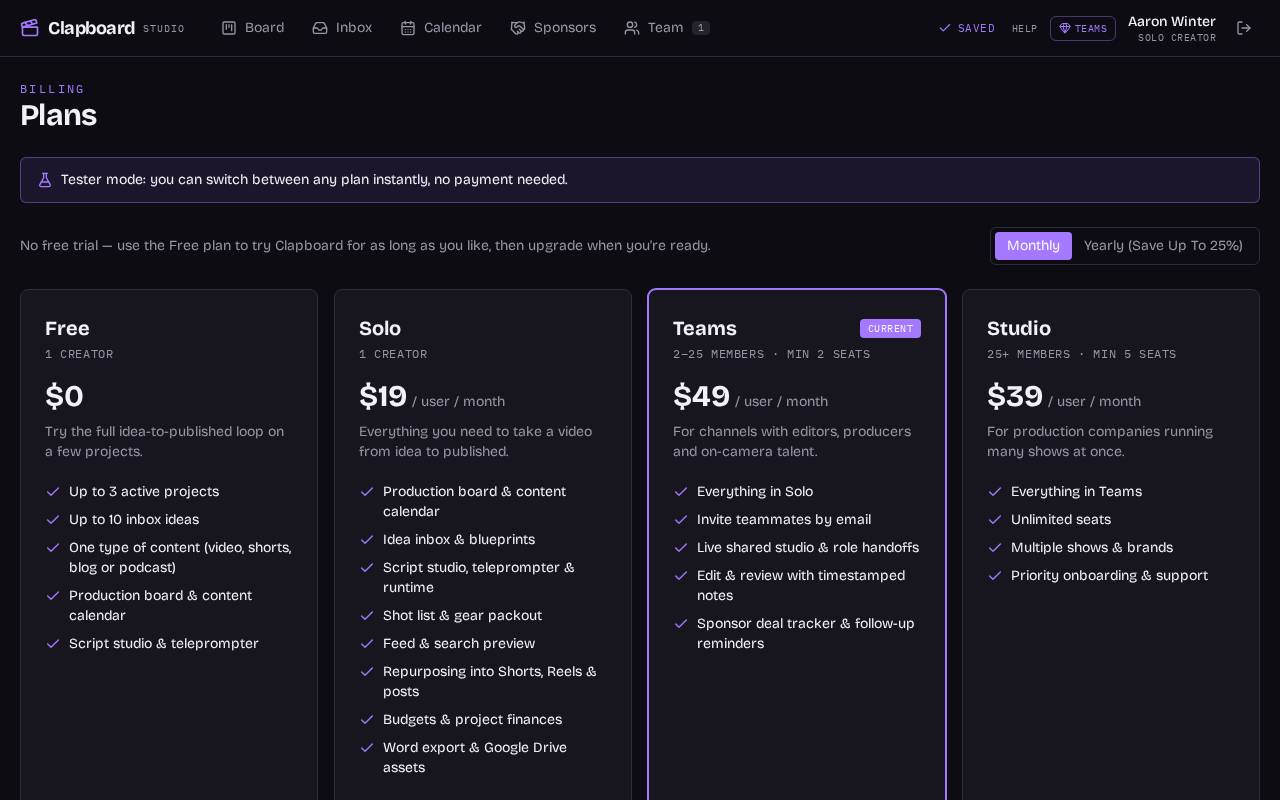Click "Word export & Google Drive assets" feature

(x=475, y=758)
